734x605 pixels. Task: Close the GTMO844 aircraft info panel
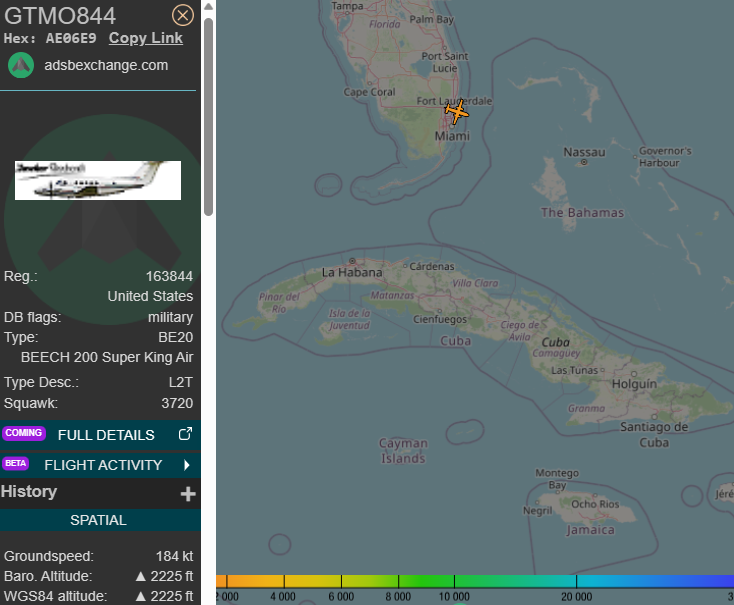[183, 15]
